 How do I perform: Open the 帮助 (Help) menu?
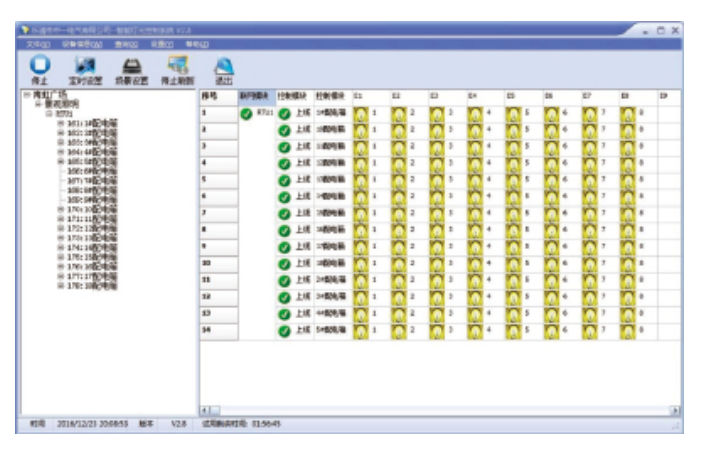tap(196, 45)
